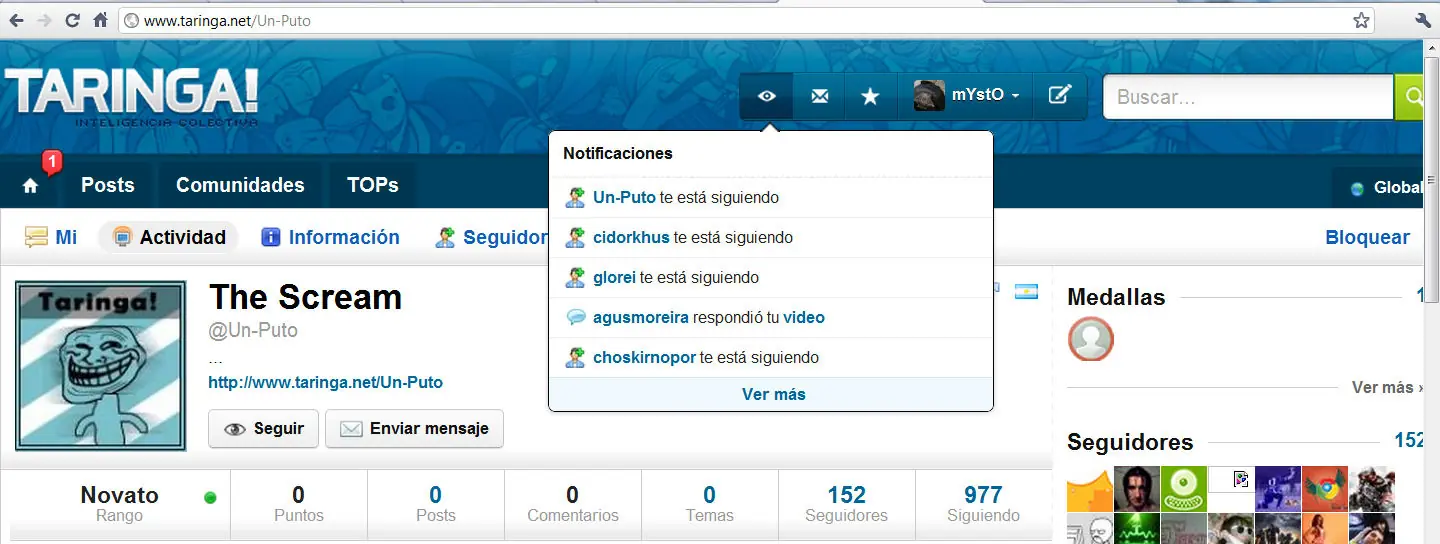
Task: Switch to the Mi profile tab
Action: coord(51,237)
